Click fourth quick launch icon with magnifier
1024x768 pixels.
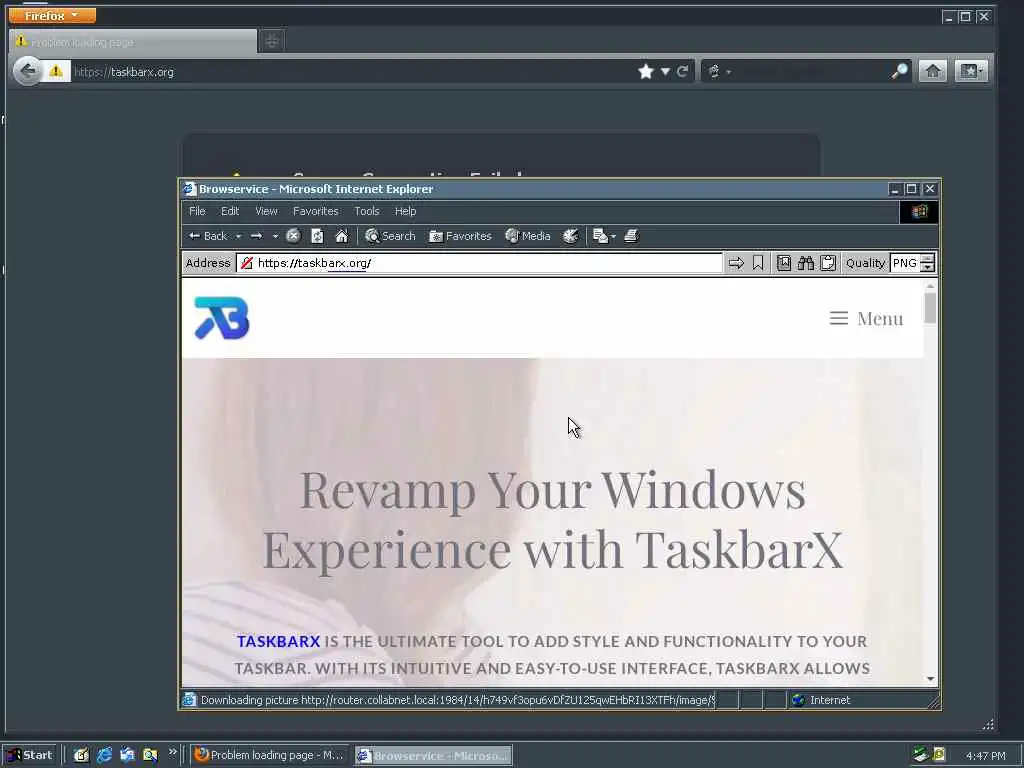[x=150, y=755]
